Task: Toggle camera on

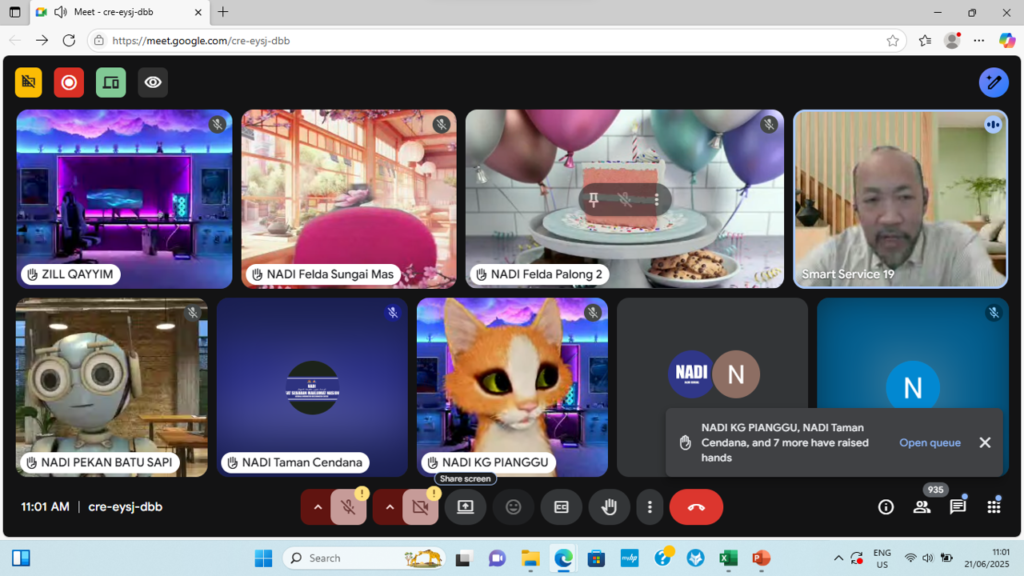Action: click(x=420, y=507)
